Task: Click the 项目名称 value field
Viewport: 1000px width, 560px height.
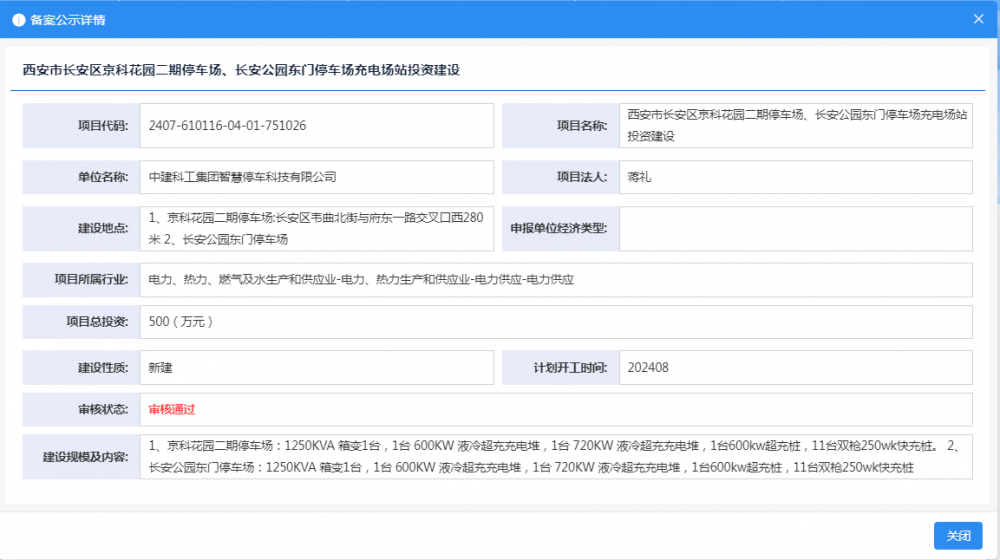Action: pos(795,126)
